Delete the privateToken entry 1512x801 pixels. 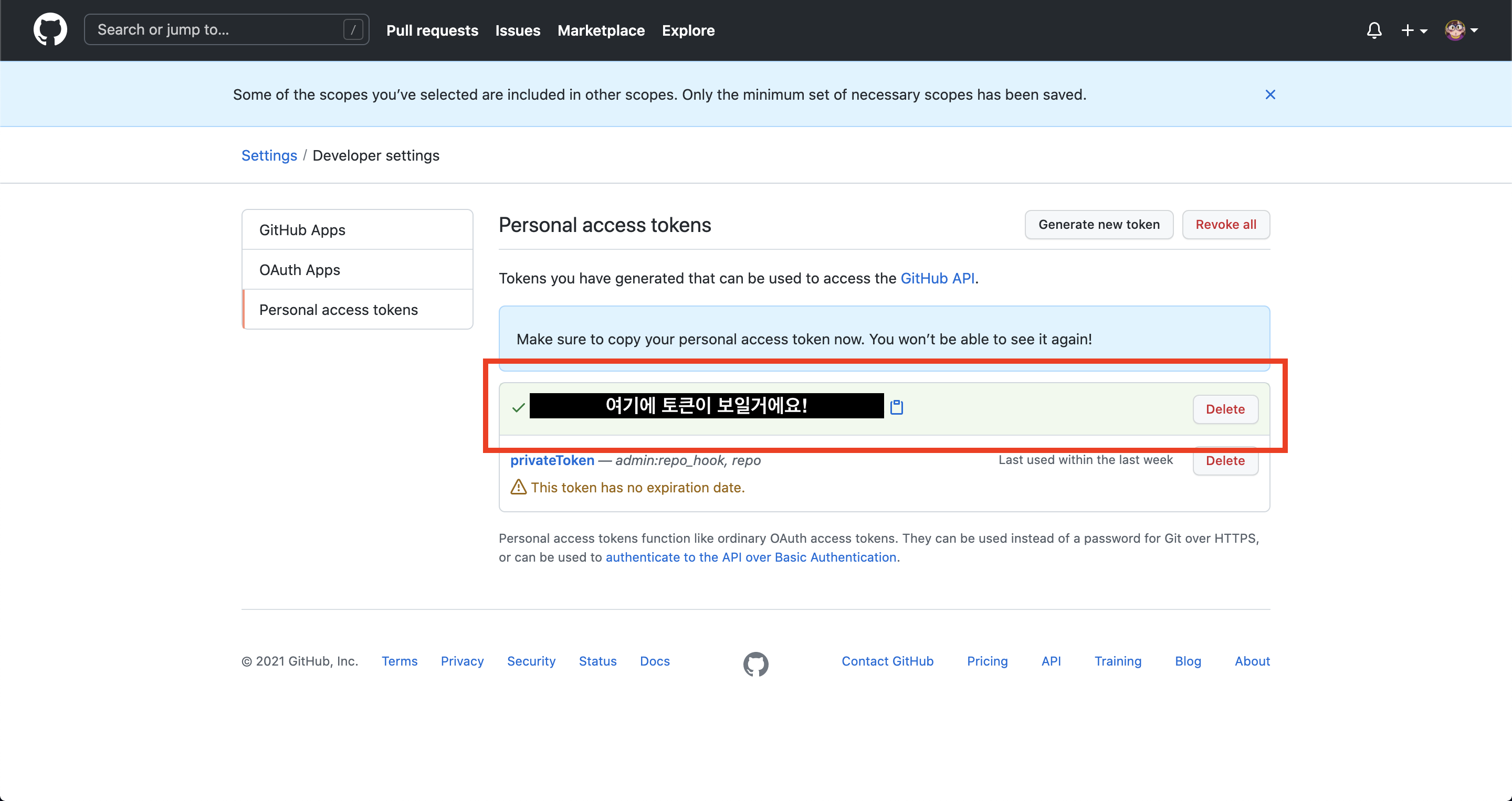point(1224,461)
